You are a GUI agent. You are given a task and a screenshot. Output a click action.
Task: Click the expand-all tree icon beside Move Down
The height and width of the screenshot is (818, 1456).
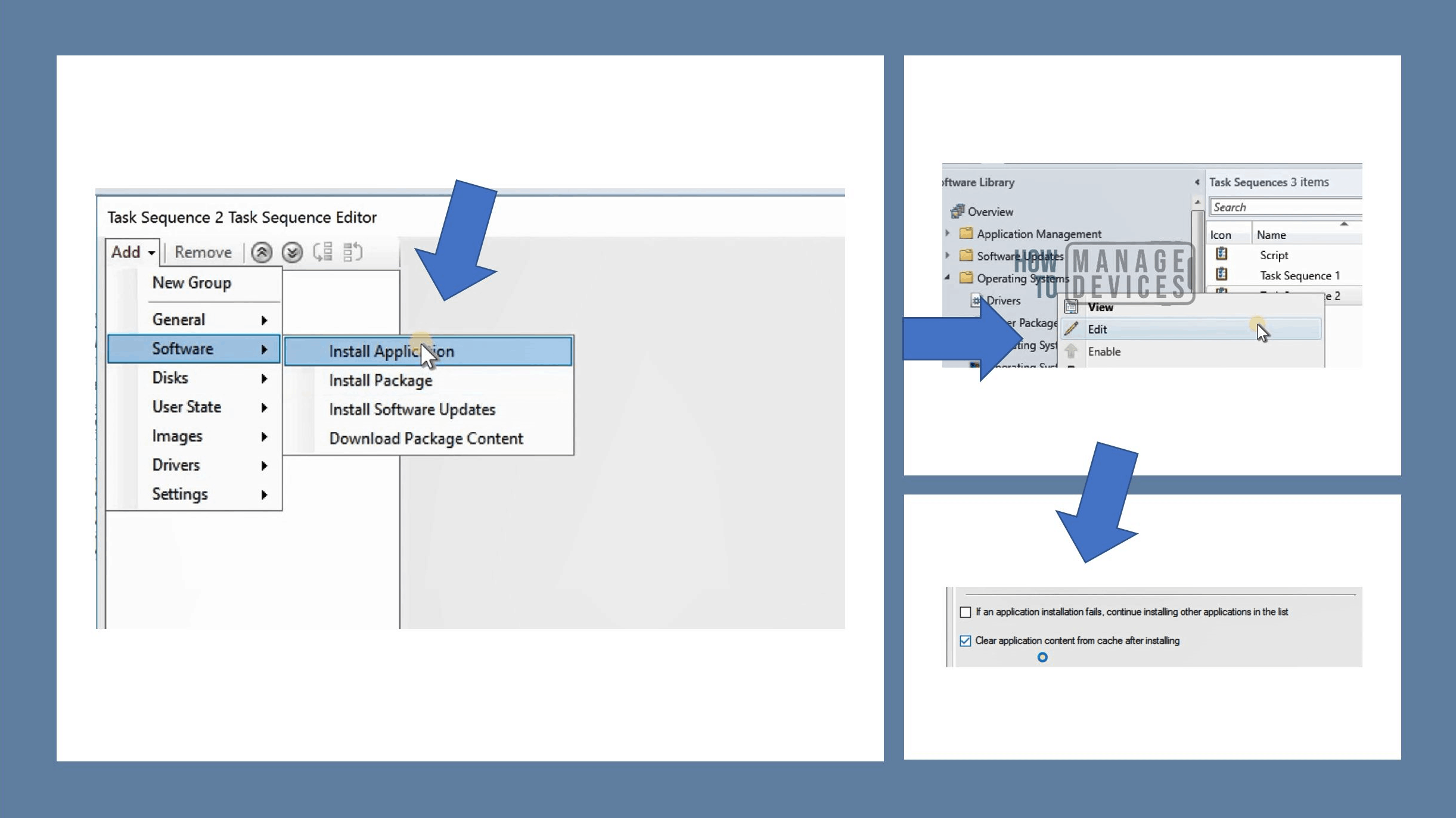pyautogui.click(x=323, y=252)
